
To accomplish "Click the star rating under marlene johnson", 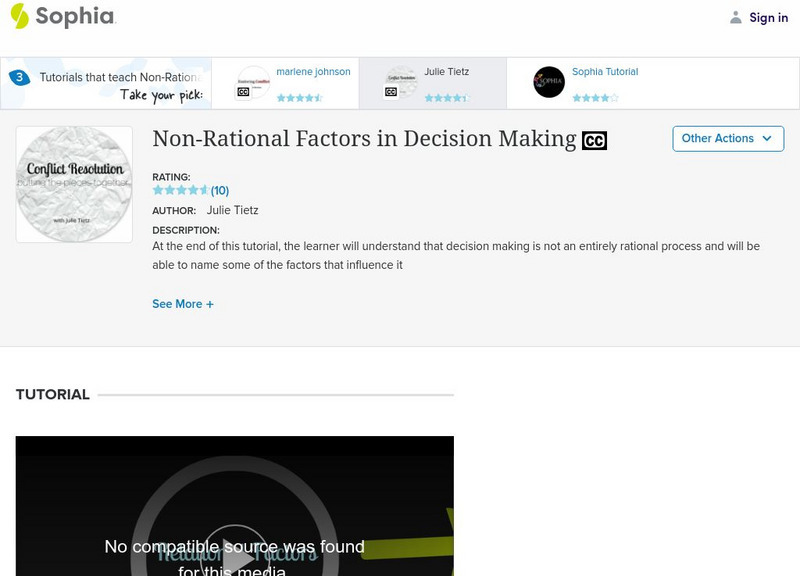I will (299, 97).
